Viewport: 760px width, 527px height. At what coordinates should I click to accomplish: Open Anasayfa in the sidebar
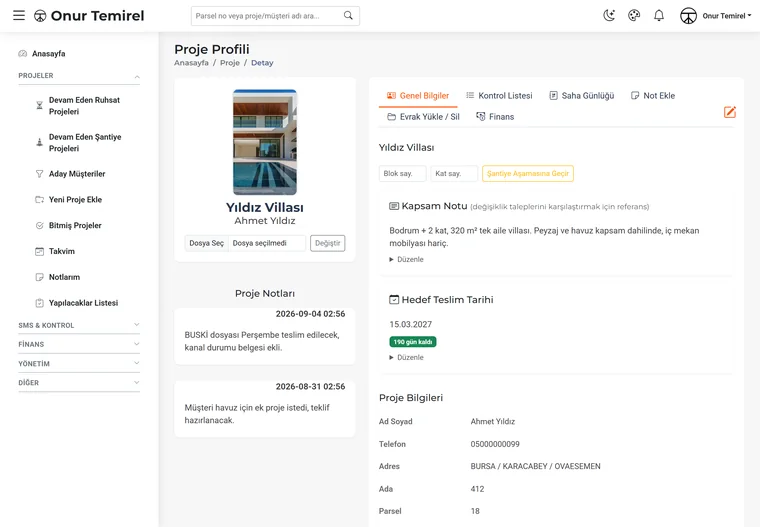click(48, 54)
